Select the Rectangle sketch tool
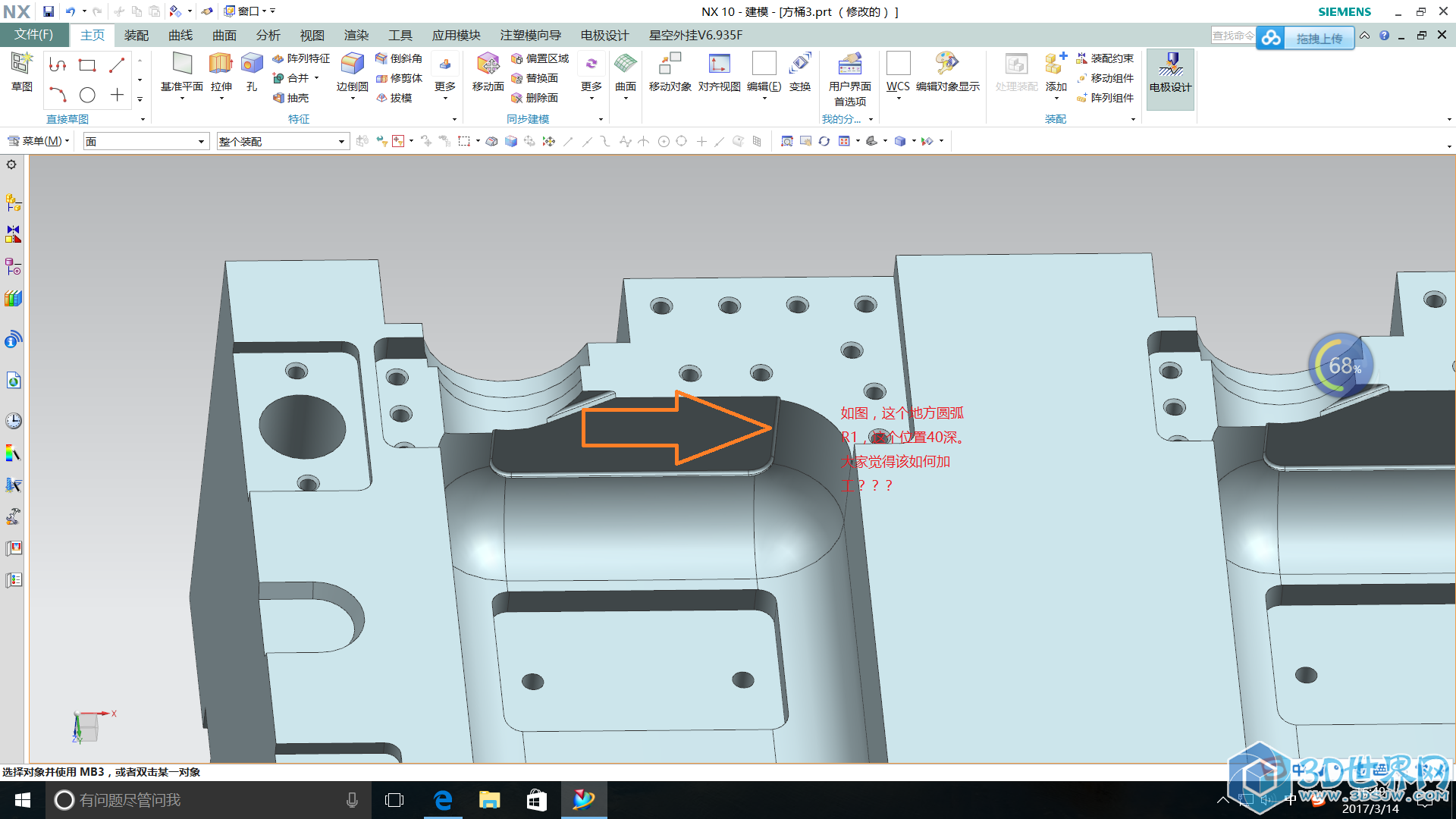This screenshot has height=819, width=1456. (x=87, y=65)
